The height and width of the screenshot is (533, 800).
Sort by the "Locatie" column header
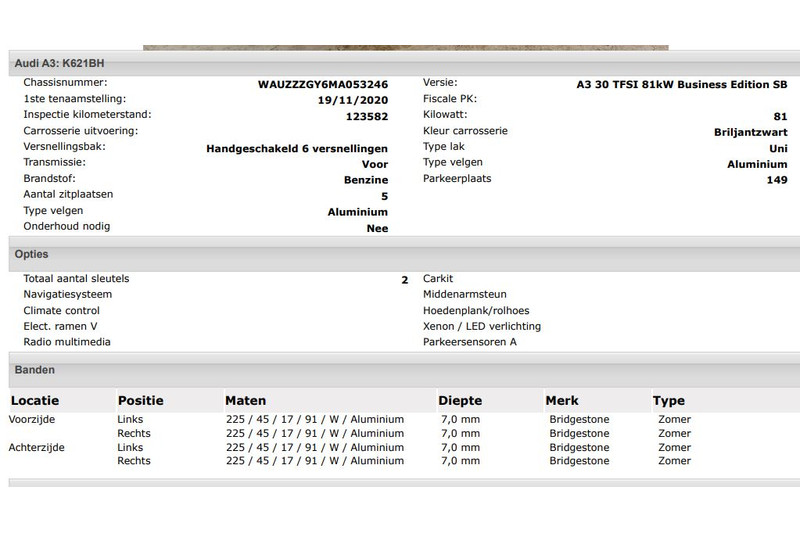point(35,401)
